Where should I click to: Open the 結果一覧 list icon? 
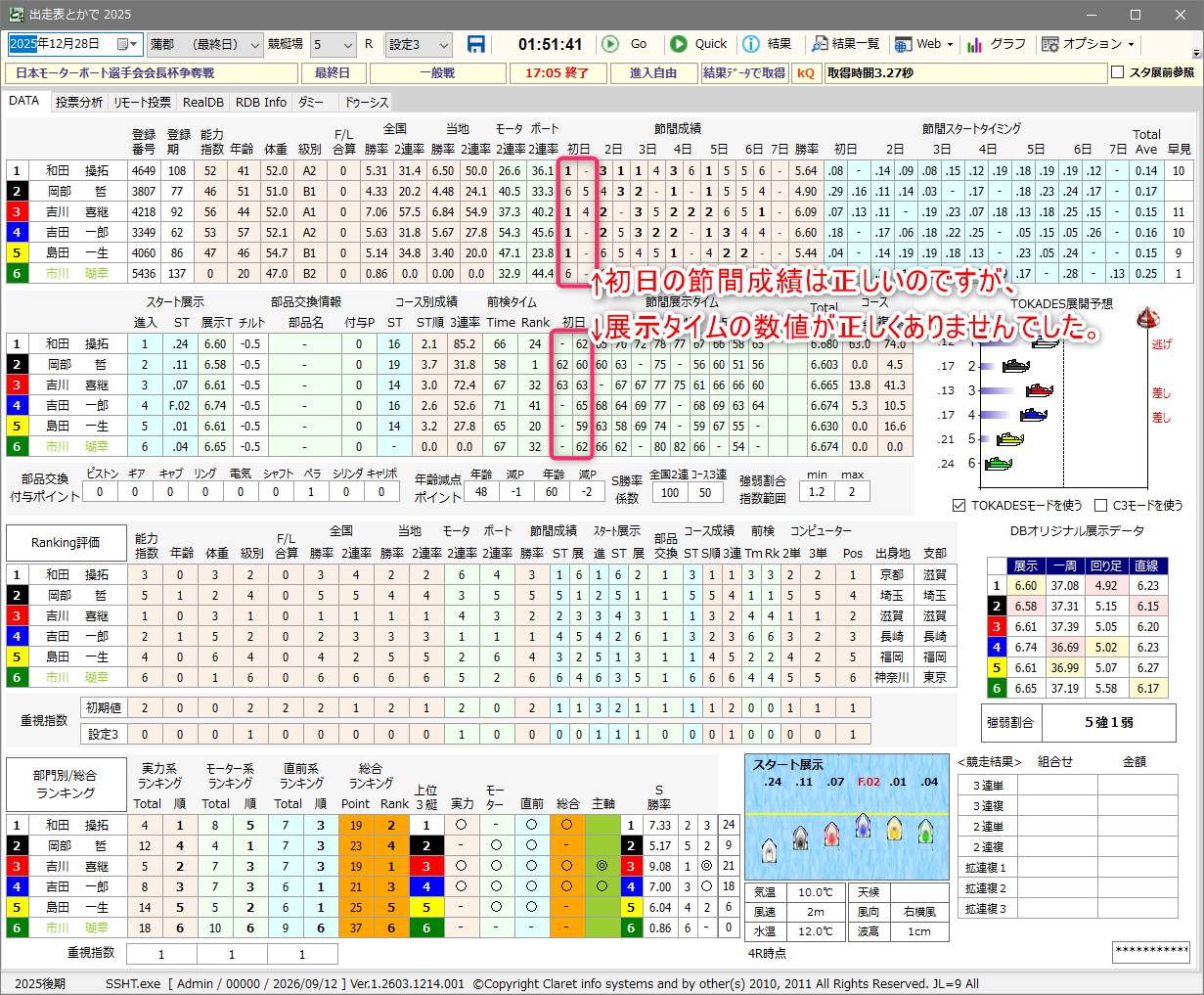(820, 44)
